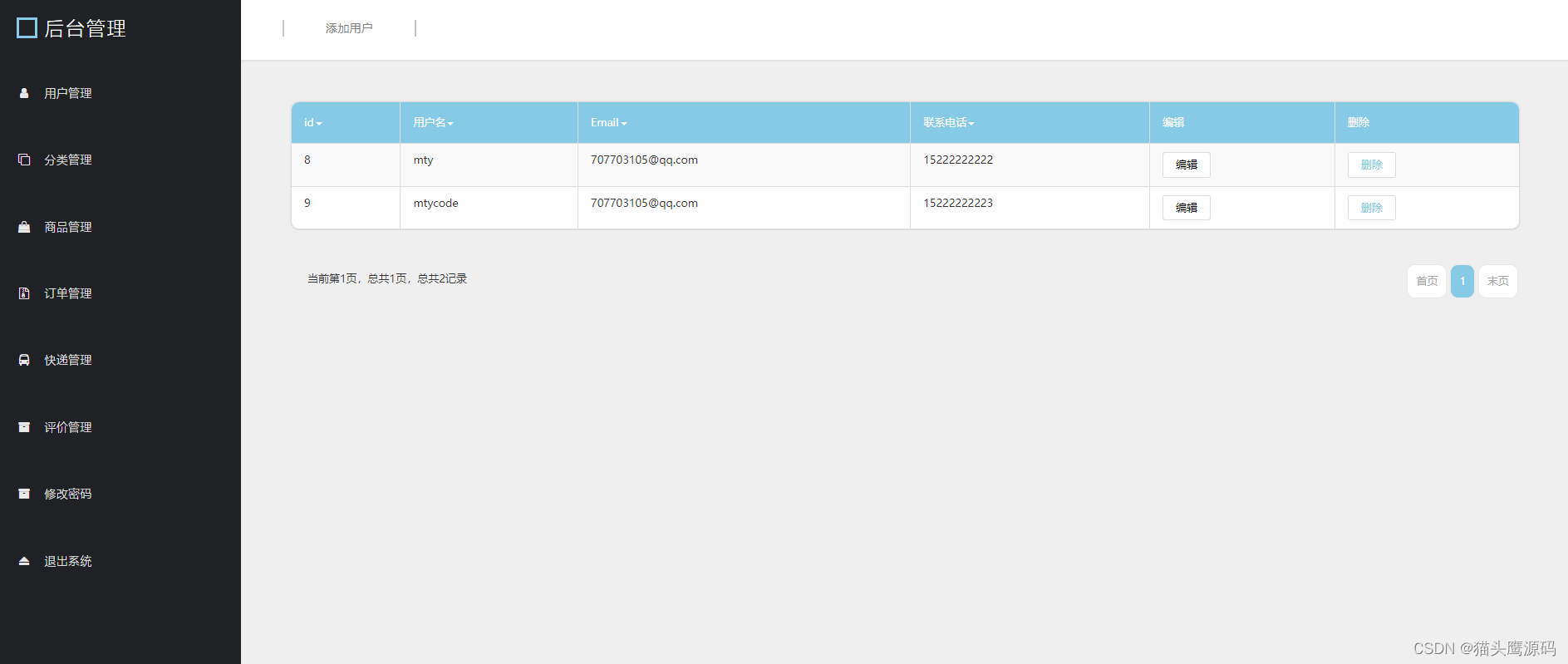Click the 编辑 button for user mtycode
1568x664 pixels.
pos(1186,208)
